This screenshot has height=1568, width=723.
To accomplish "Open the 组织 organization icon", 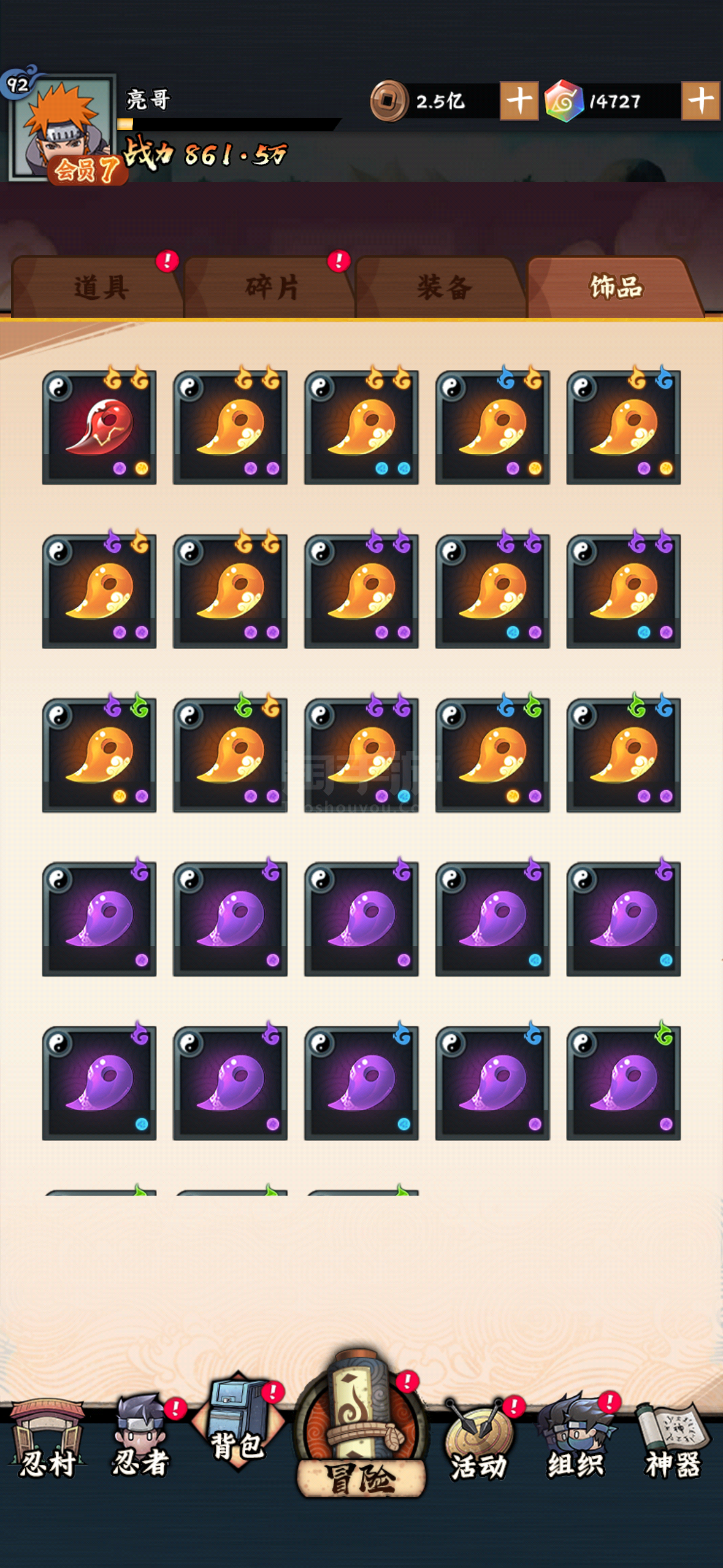I will (576, 1437).
